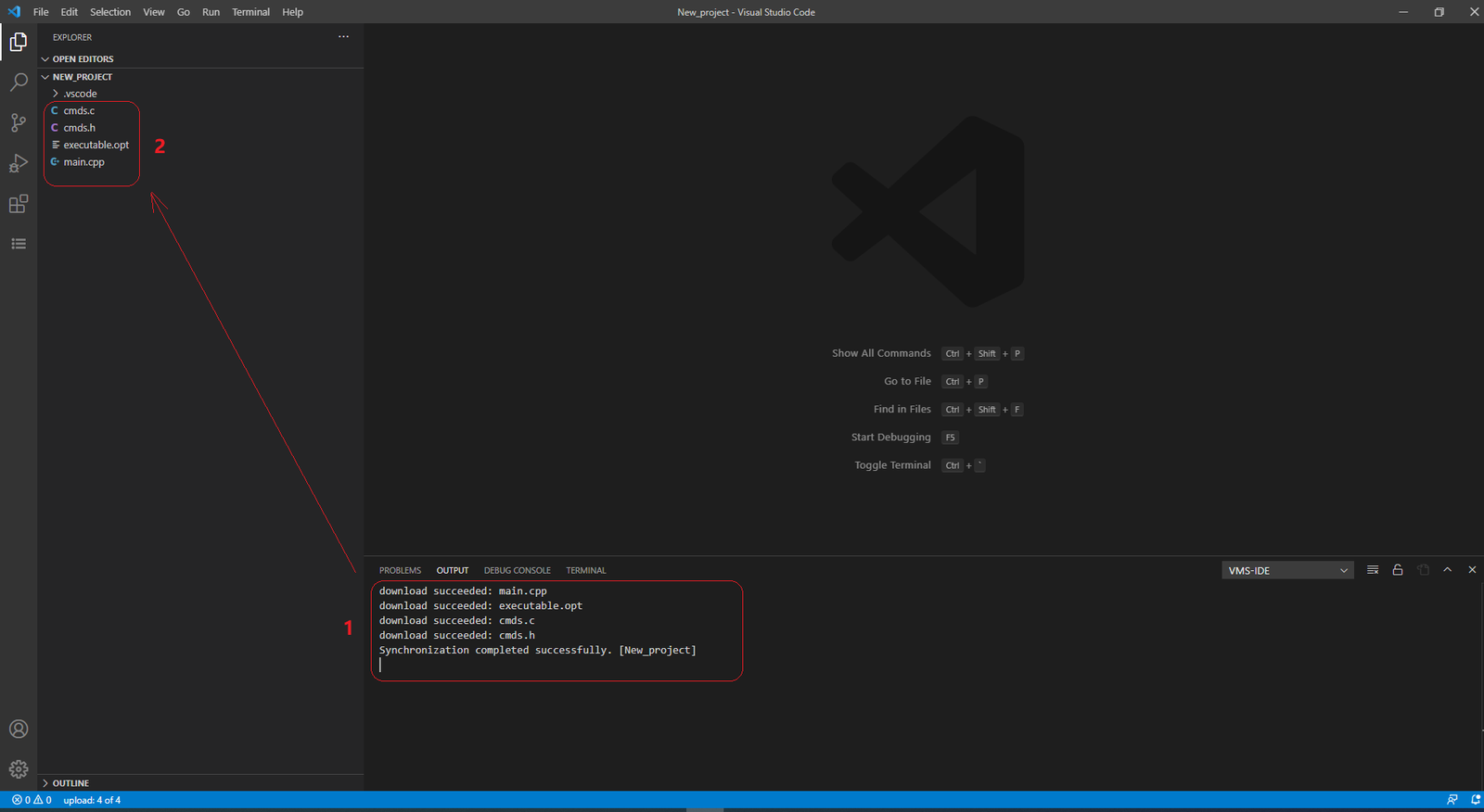Switch to the Debug Console tab
1484x812 pixels.
[x=517, y=571]
